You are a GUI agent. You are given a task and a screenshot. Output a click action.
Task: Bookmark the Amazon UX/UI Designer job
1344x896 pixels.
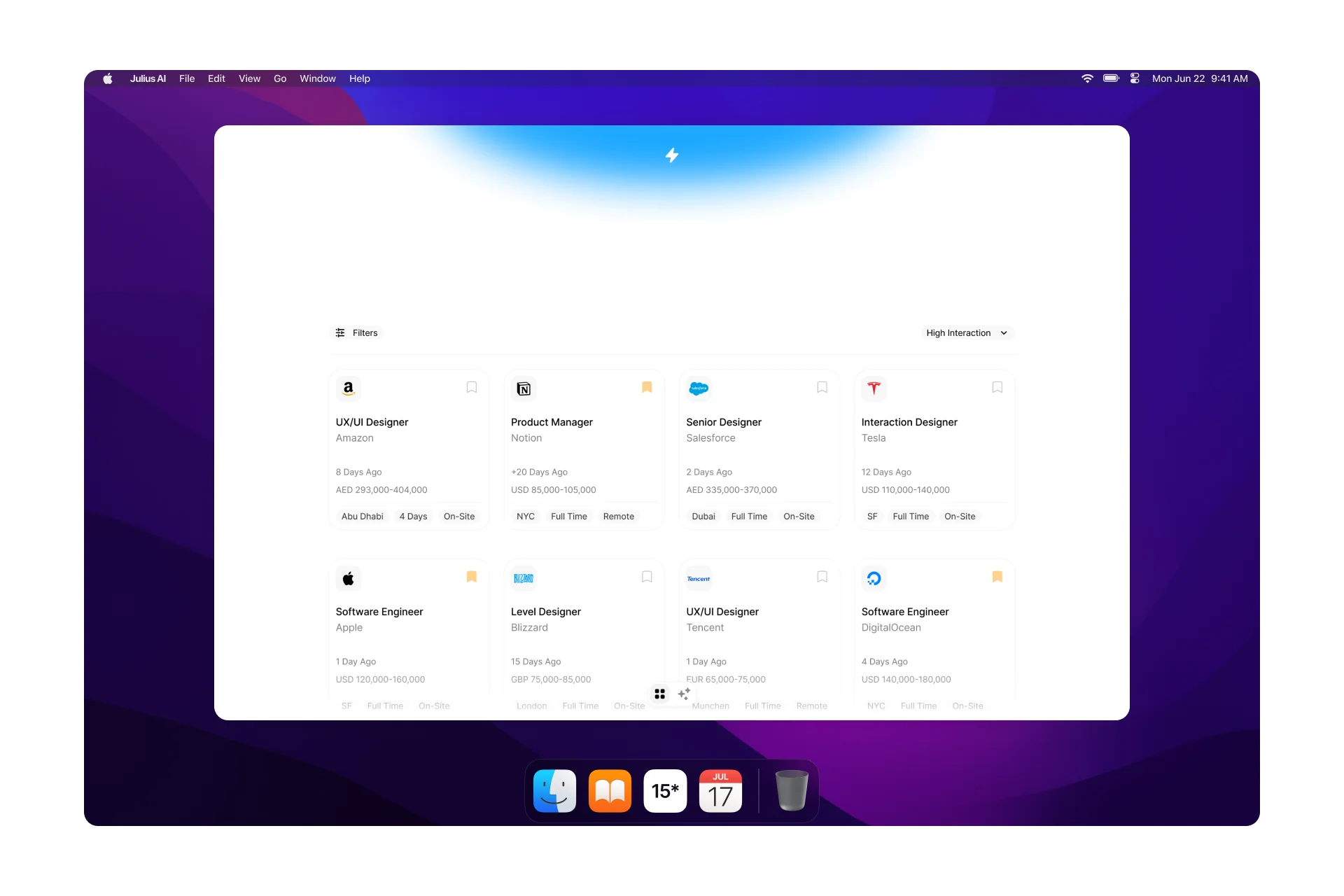coord(472,387)
